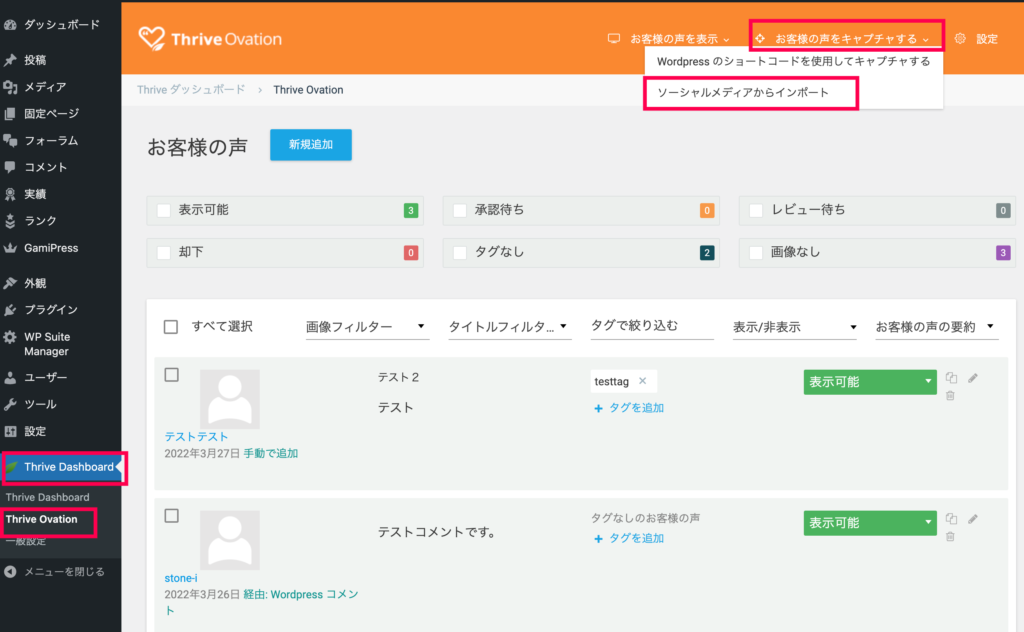Open the 表示/非表示 dropdown

click(x=795, y=327)
